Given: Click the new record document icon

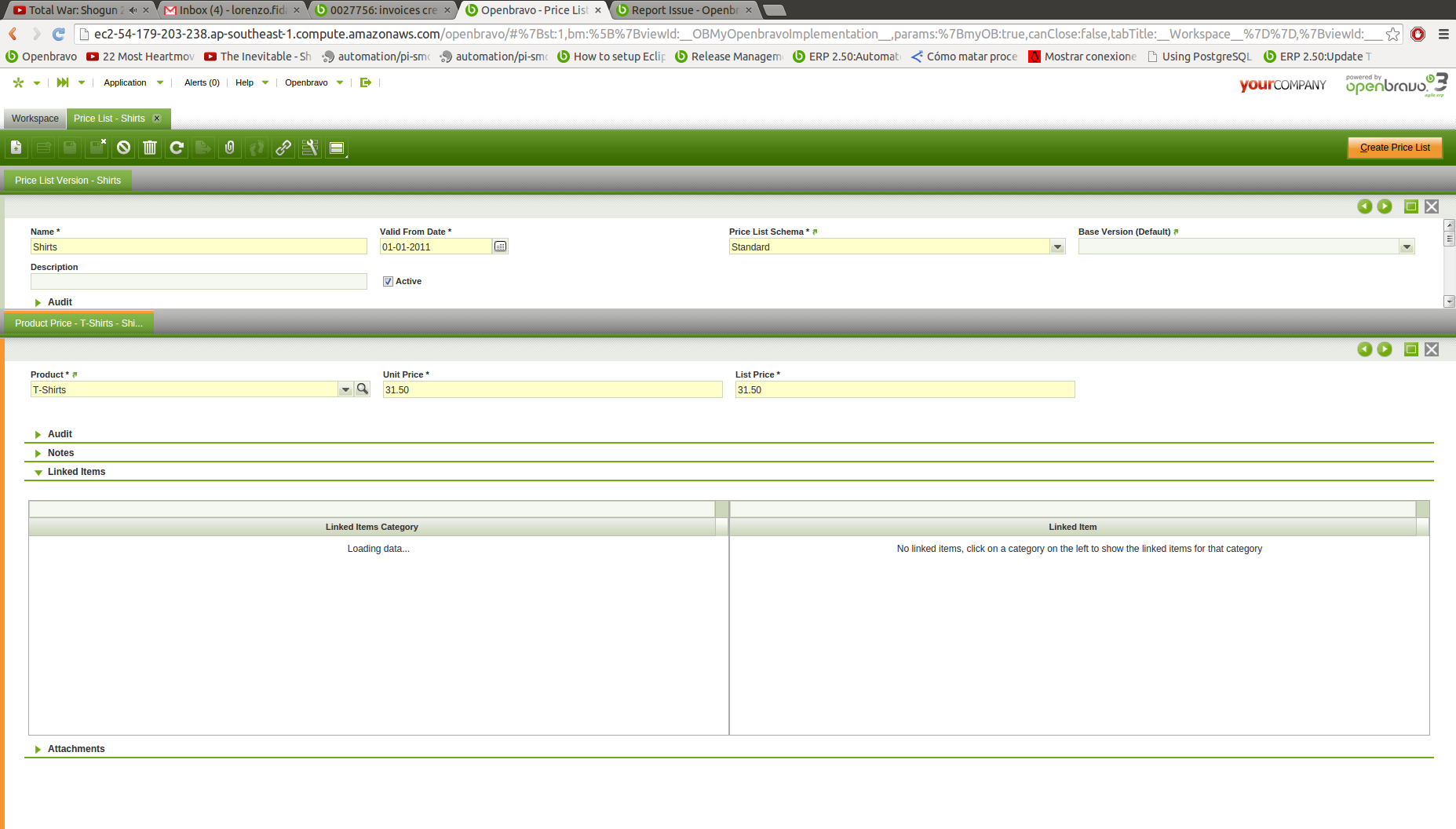Looking at the screenshot, I should click(16, 148).
